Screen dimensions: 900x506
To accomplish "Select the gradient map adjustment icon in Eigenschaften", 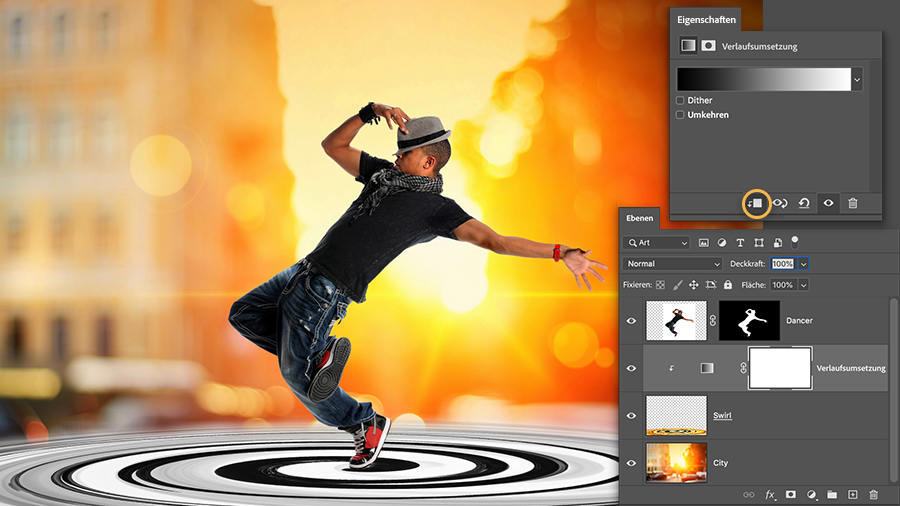I will click(688, 46).
